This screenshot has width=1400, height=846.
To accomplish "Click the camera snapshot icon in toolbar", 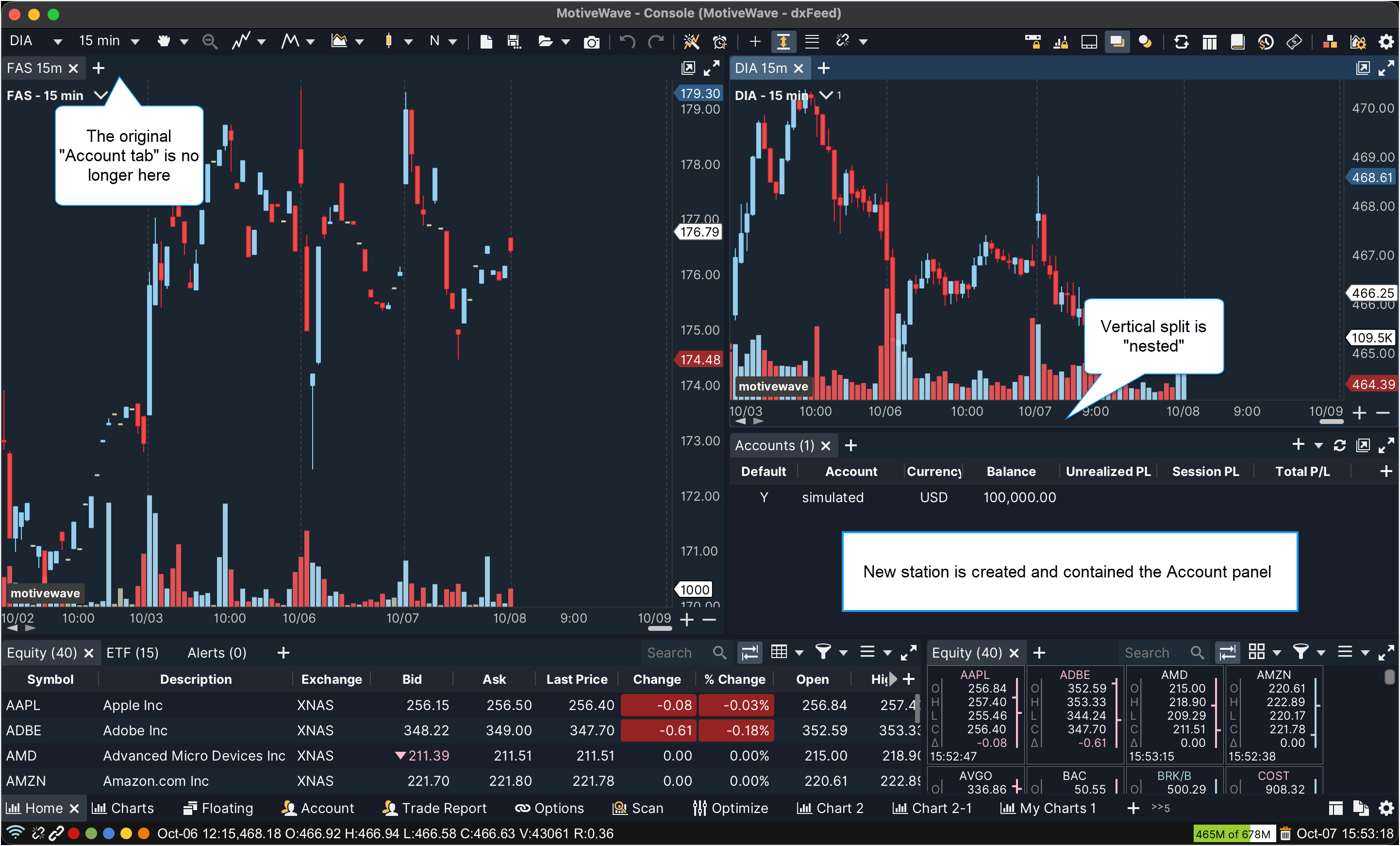I will [591, 41].
